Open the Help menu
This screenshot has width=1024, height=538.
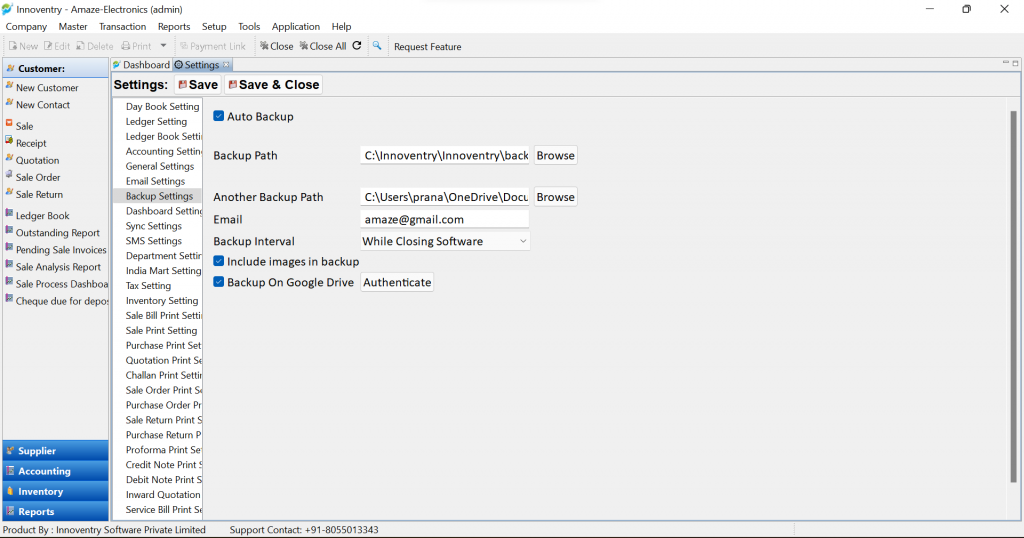coord(341,27)
